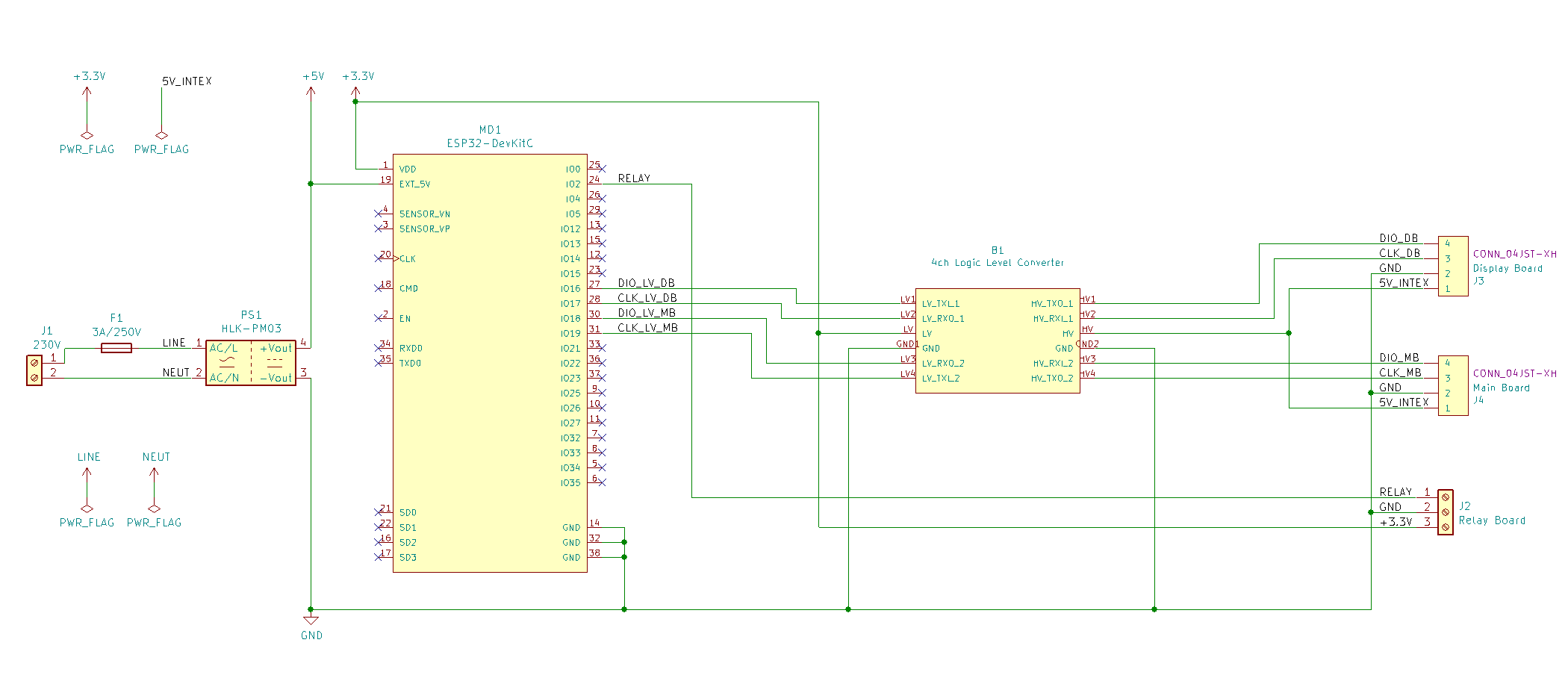Select the PWR_FLAG diamond under LINE
Screen dimensions: 1568x678
click(x=87, y=508)
